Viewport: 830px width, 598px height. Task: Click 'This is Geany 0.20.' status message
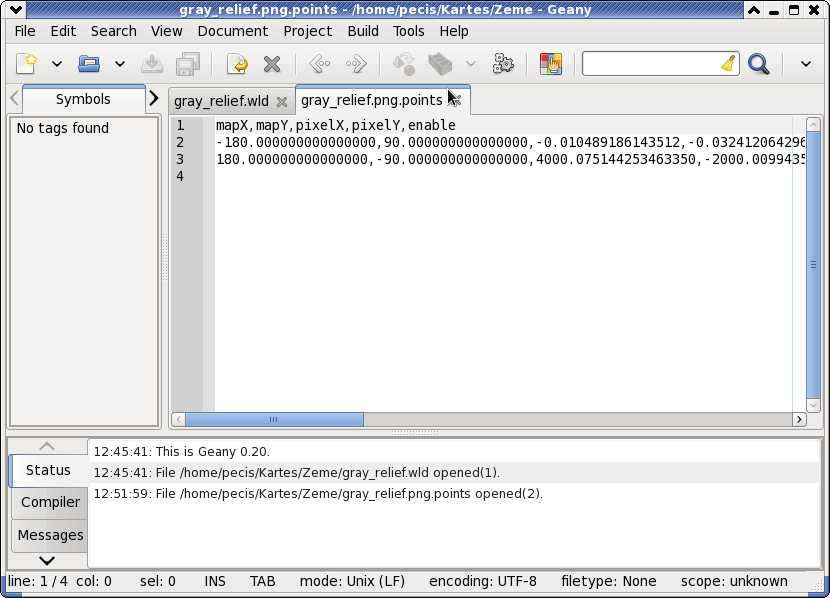182,451
